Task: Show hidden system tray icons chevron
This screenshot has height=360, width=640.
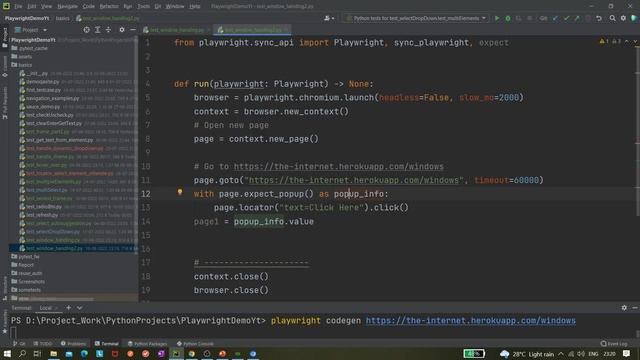Action: (x=561, y=354)
